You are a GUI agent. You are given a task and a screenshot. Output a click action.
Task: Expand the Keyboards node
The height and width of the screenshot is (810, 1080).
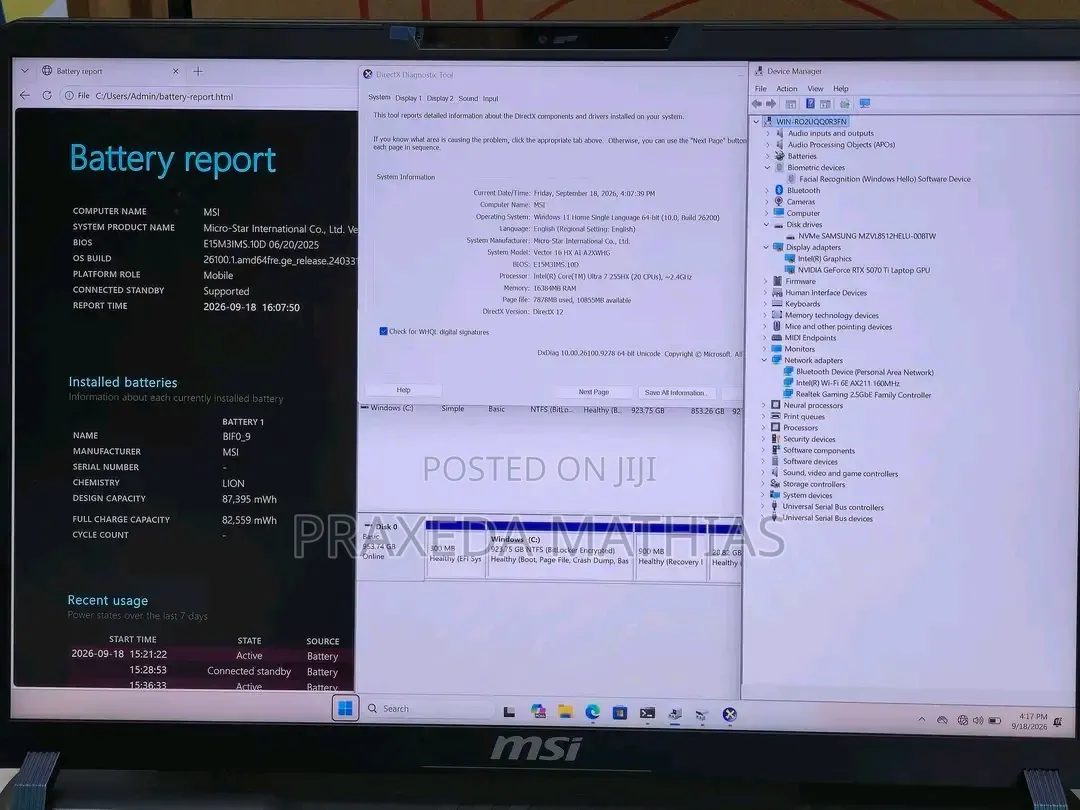click(x=765, y=304)
